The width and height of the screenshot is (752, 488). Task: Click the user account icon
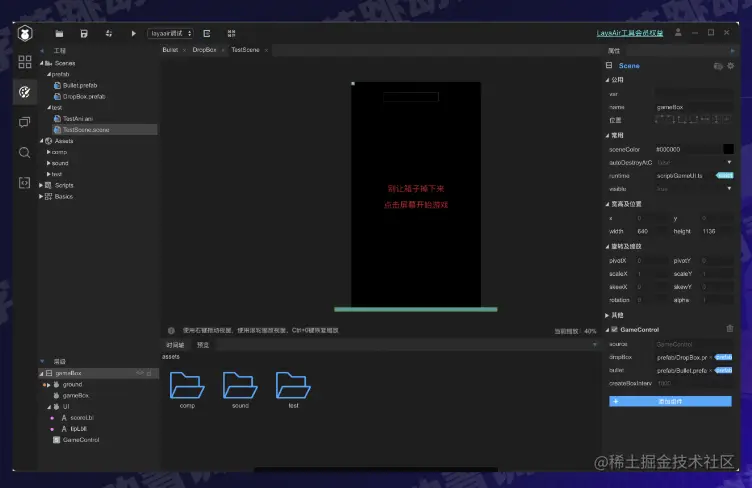678,33
